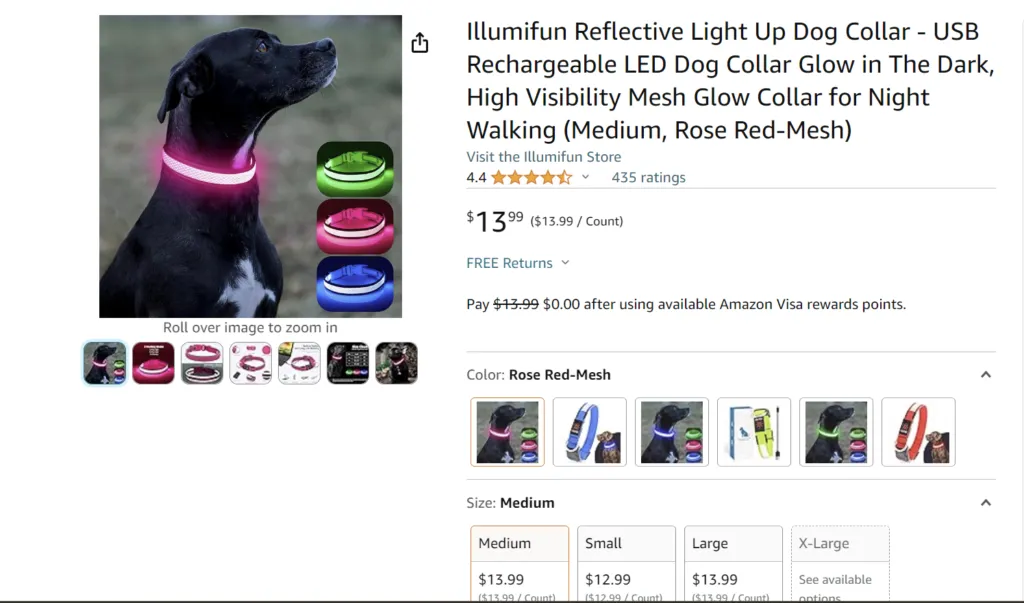
Task: Click the main product image of dog
Action: (x=250, y=166)
